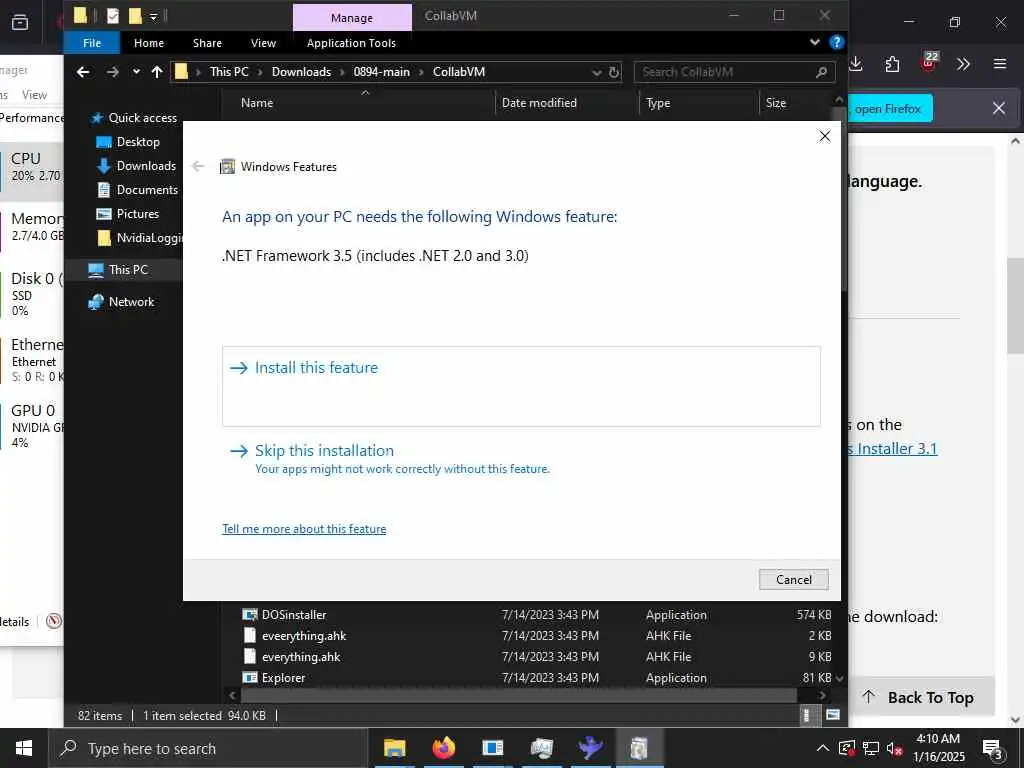The height and width of the screenshot is (768, 1024).
Task: Open the Firefox hamburger menu
Action: 1000,64
